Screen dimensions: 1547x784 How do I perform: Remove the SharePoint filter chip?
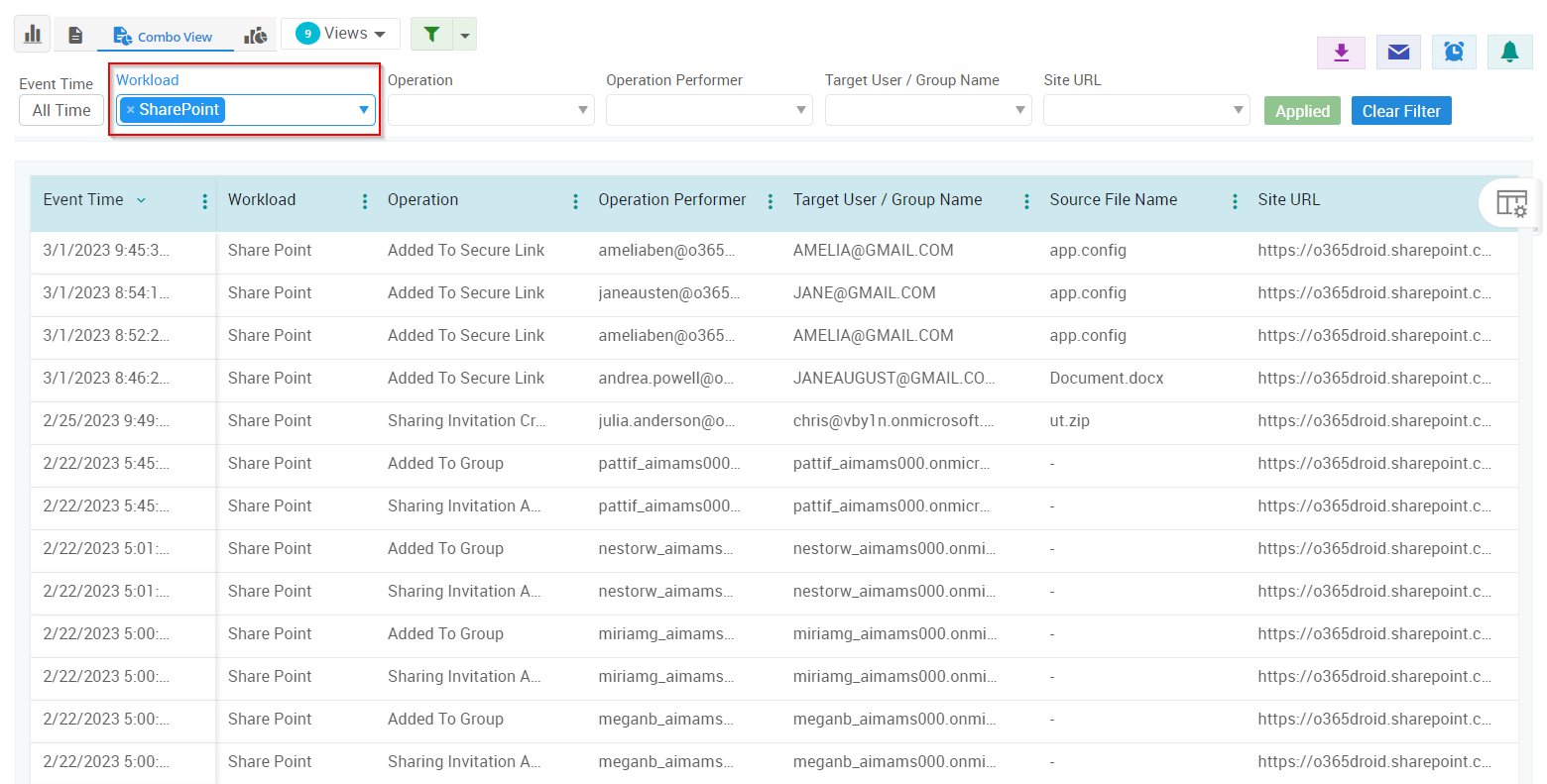[130, 110]
